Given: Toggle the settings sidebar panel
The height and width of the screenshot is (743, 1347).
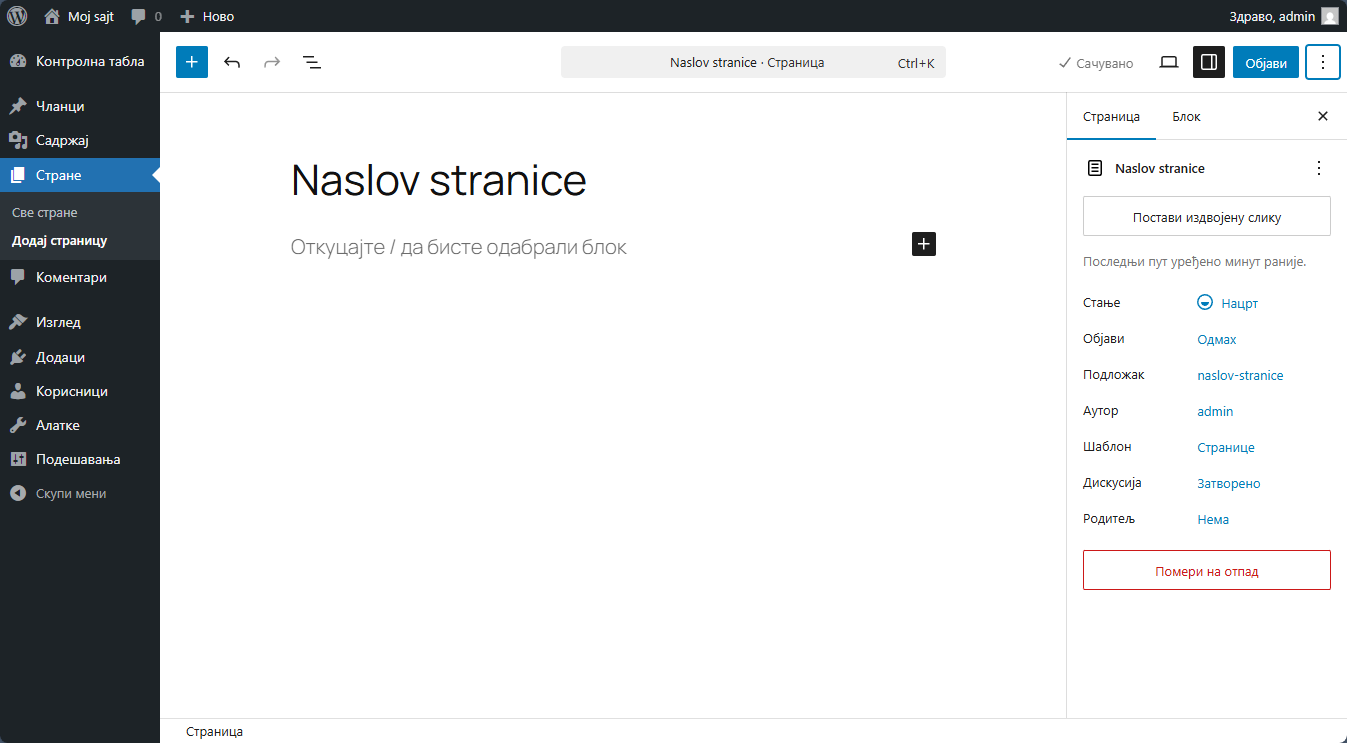Looking at the screenshot, I should pyautogui.click(x=1208, y=61).
